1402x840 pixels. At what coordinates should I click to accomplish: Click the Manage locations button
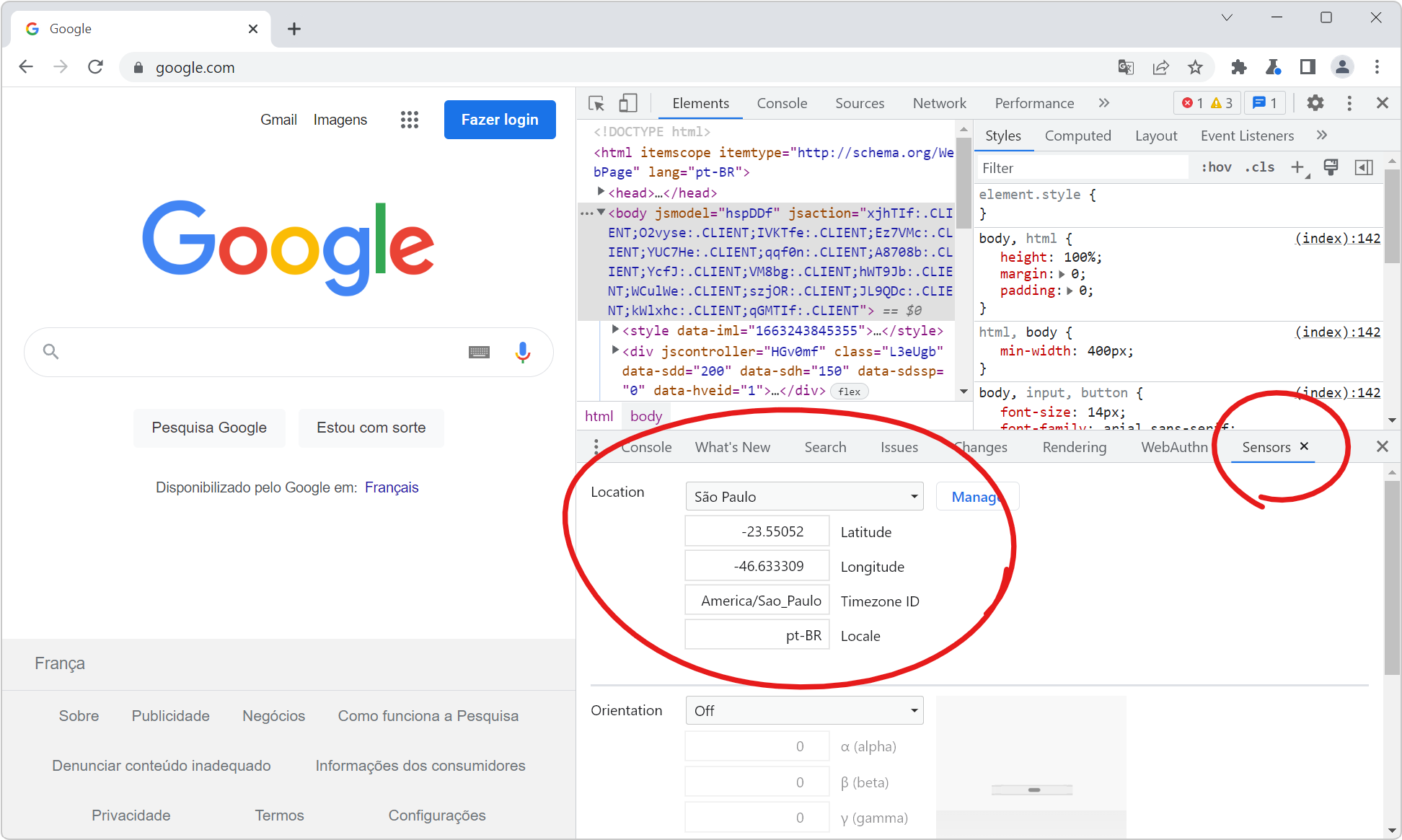(976, 497)
